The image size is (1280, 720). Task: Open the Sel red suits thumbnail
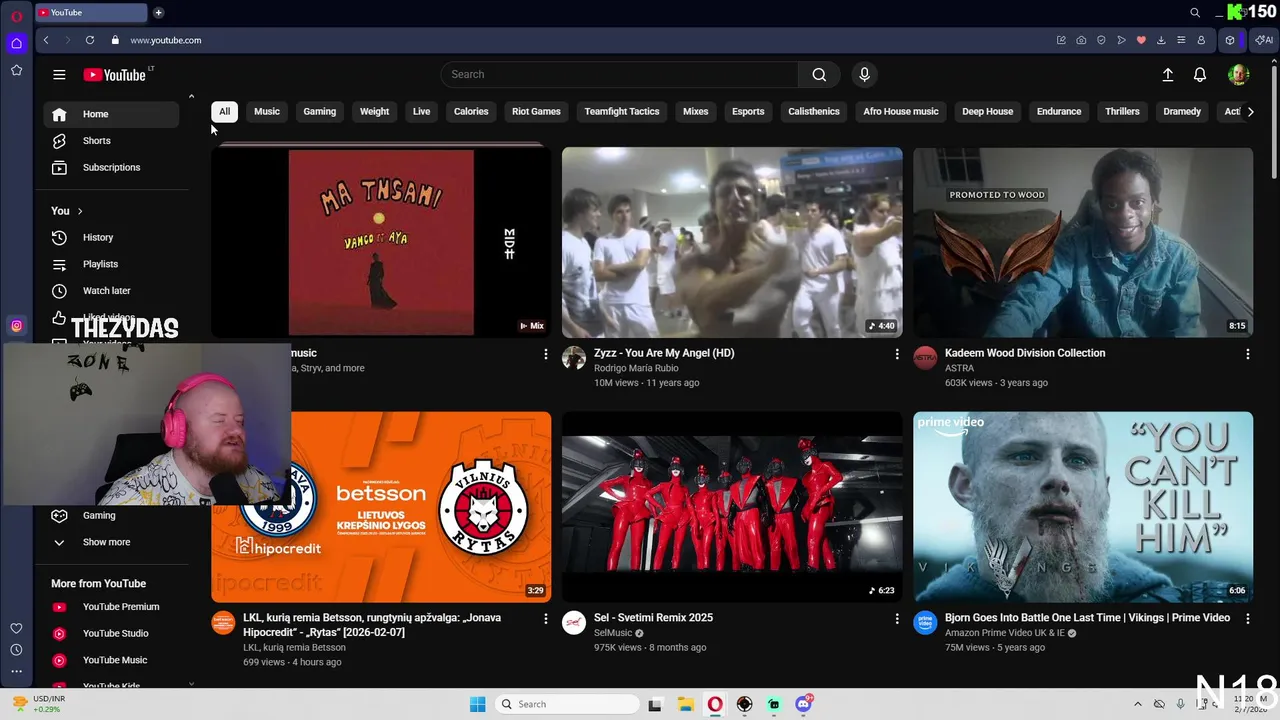point(732,507)
